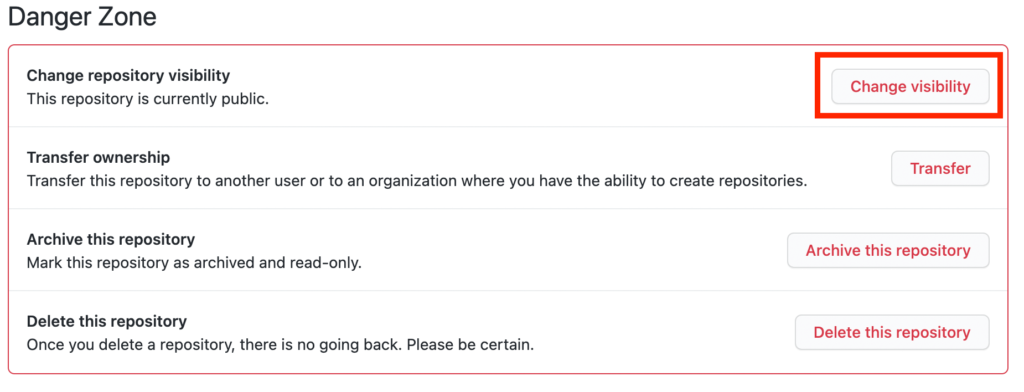Click the red Transfer button
1024x392 pixels.
940,169
